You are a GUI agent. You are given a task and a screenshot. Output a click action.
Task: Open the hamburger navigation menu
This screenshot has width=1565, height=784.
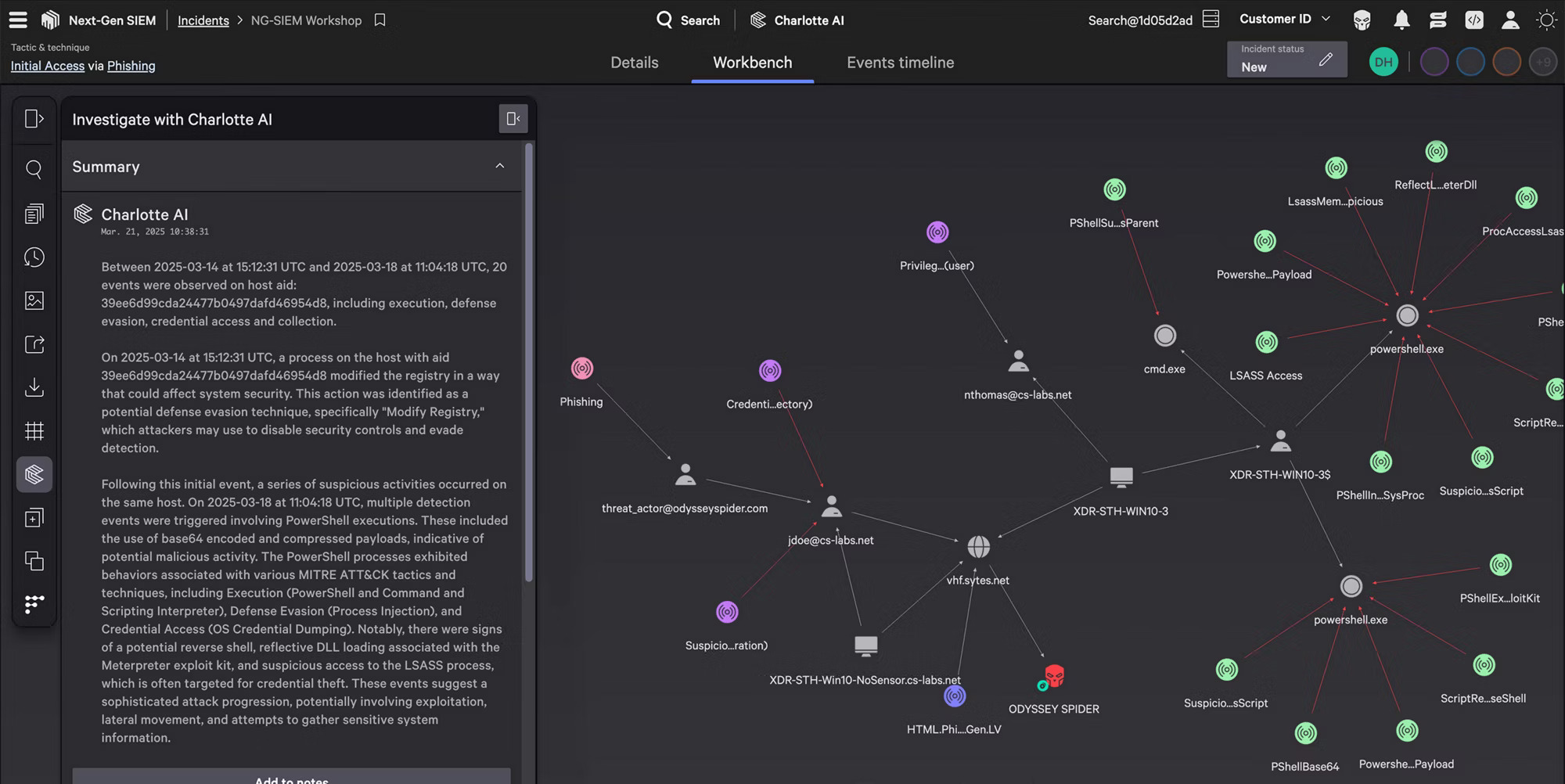(x=17, y=20)
